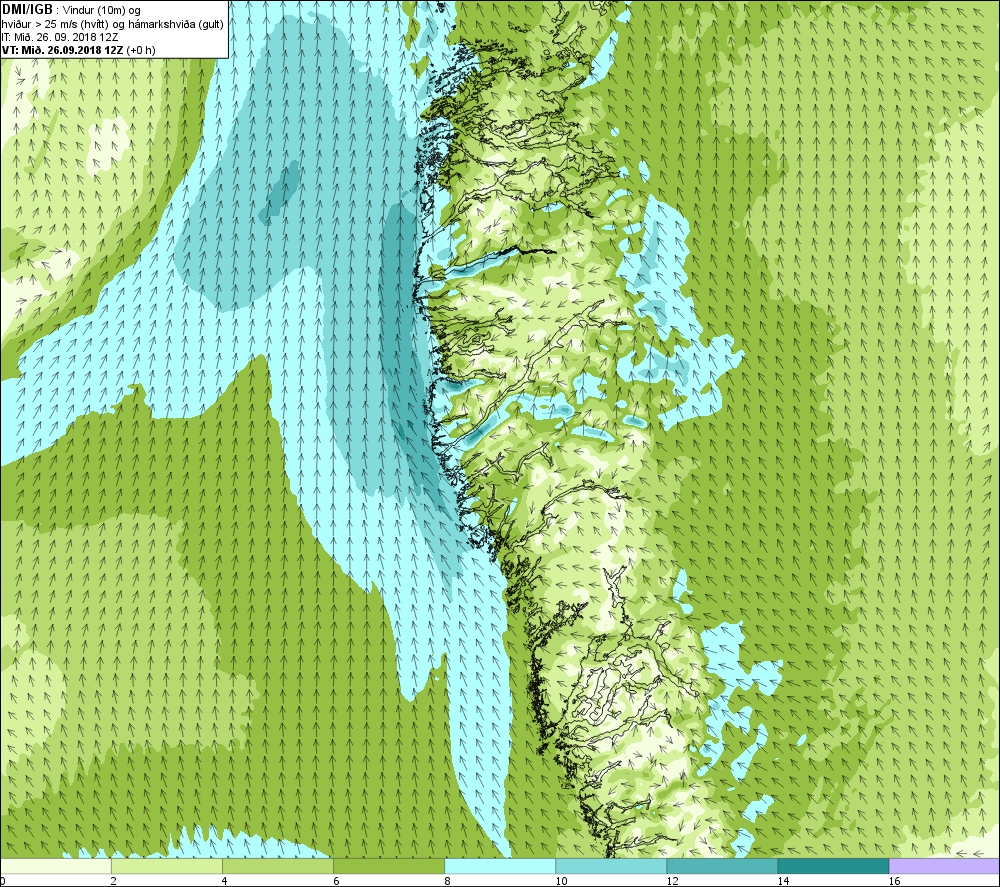The height and width of the screenshot is (887, 1000).
Task: Click the purple swatch above 16 m/s
Action: tap(945, 866)
